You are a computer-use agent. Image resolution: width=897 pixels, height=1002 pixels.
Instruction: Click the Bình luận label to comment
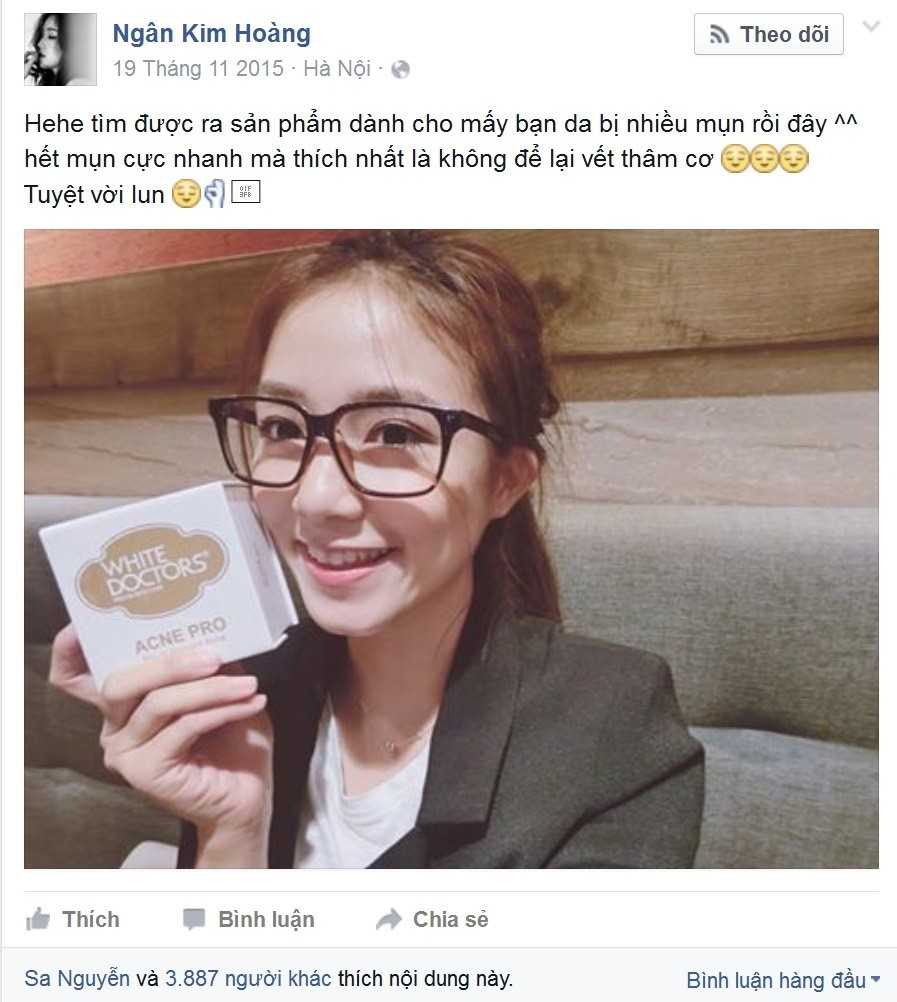pyautogui.click(x=266, y=919)
